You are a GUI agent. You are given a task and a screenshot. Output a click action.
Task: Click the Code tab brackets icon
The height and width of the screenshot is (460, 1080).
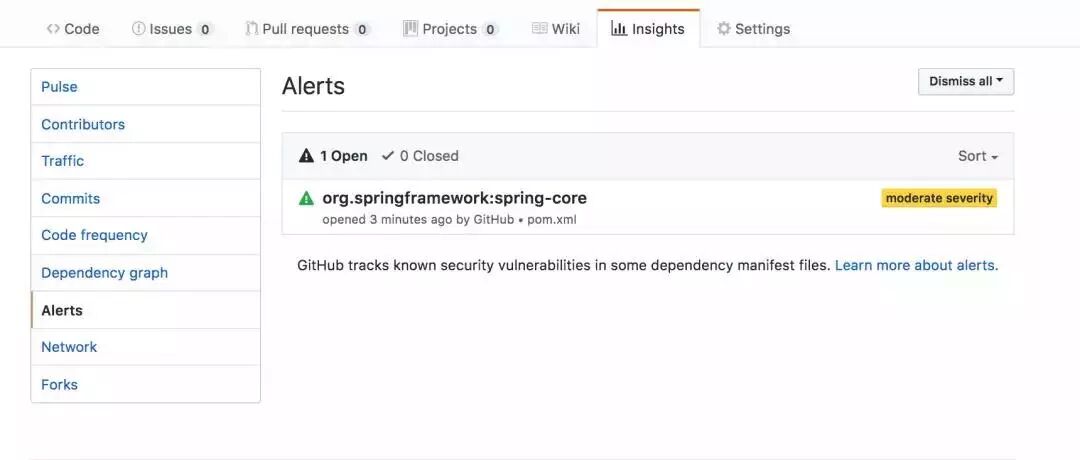coord(53,29)
